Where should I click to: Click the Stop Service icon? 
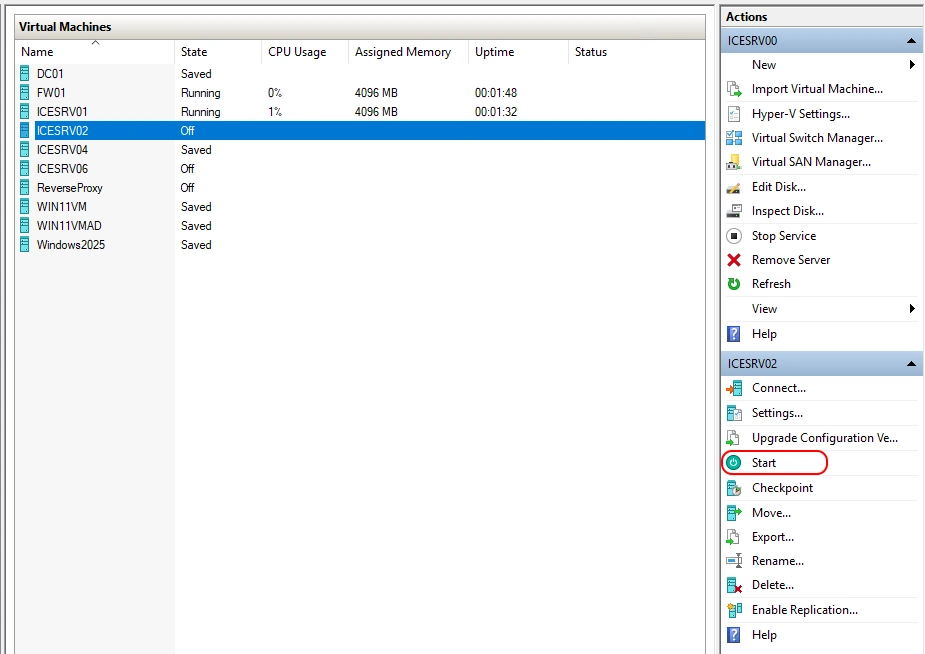734,236
